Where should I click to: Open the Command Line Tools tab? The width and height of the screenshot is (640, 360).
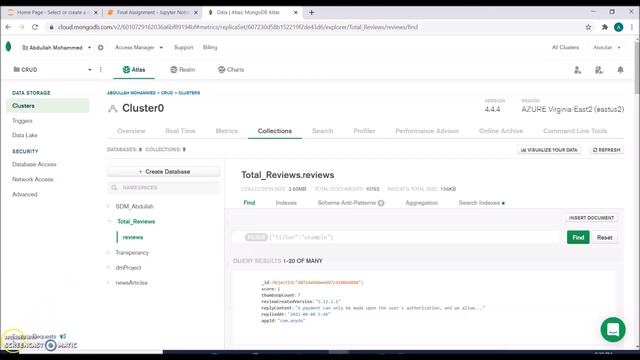575,131
